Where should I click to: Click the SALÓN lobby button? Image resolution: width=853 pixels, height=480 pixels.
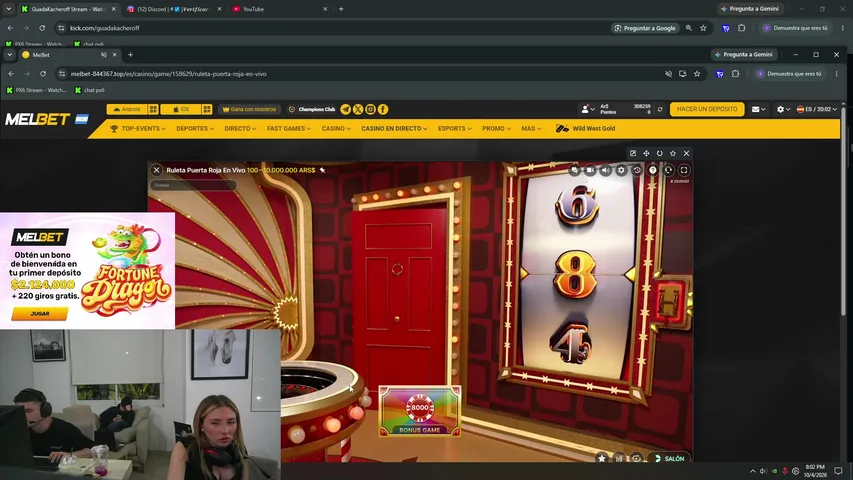tap(669, 458)
